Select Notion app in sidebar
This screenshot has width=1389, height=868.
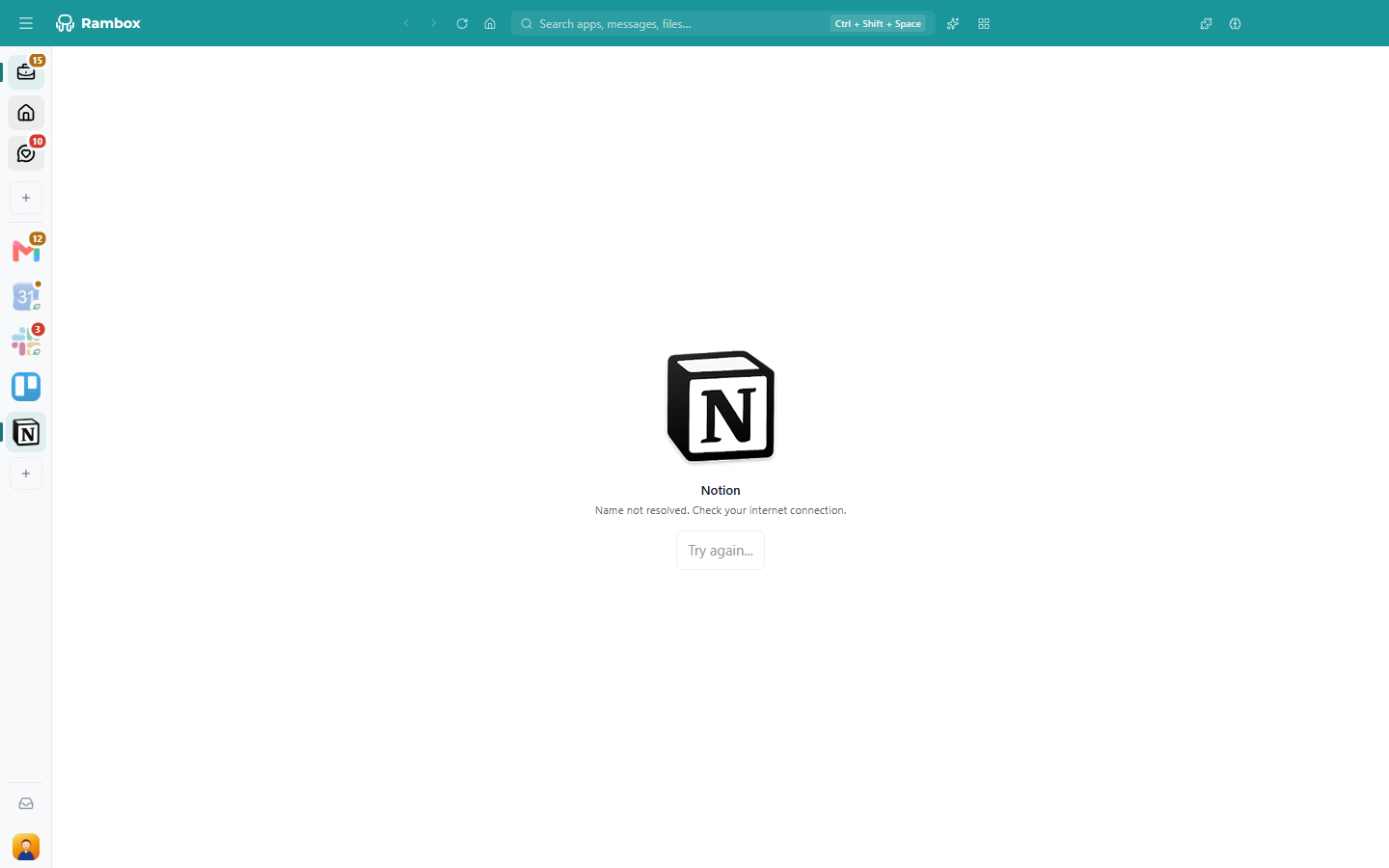(26, 432)
